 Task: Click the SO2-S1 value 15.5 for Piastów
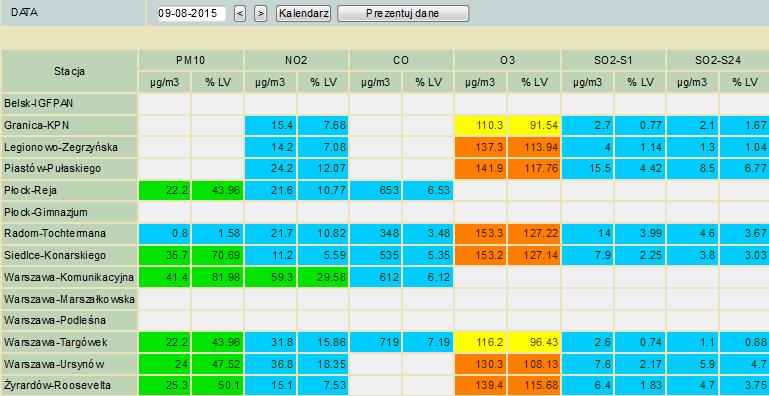[587, 169]
